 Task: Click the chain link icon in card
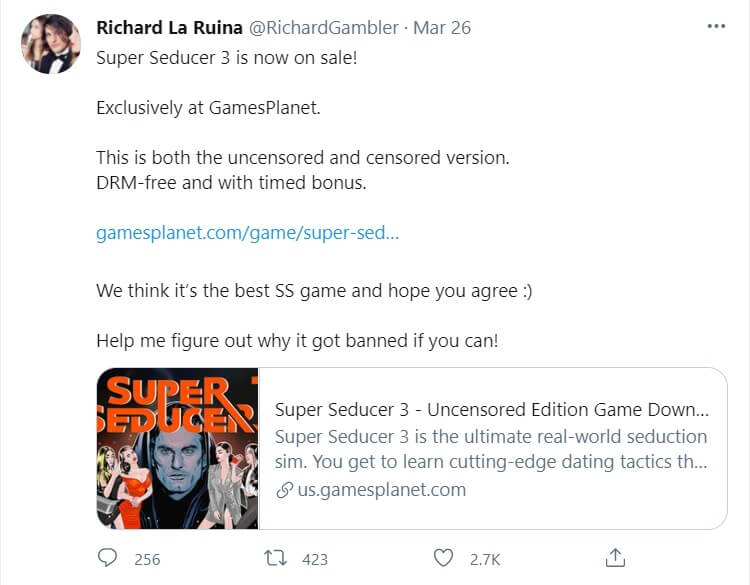pos(285,489)
